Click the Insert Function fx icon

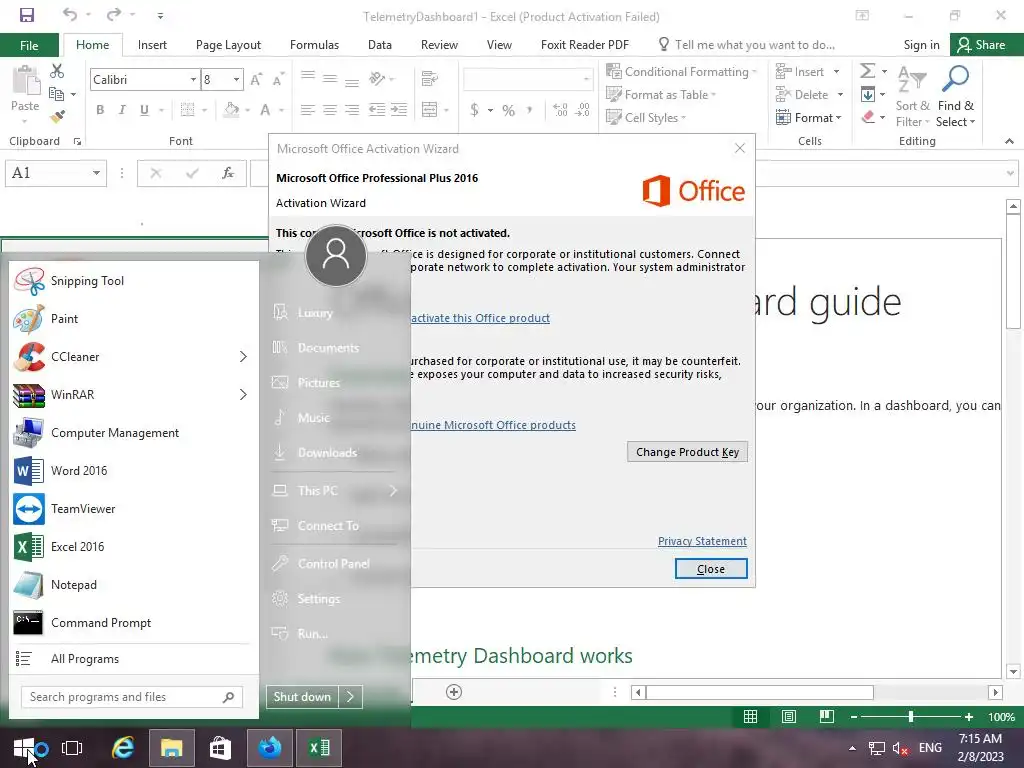coord(227,173)
